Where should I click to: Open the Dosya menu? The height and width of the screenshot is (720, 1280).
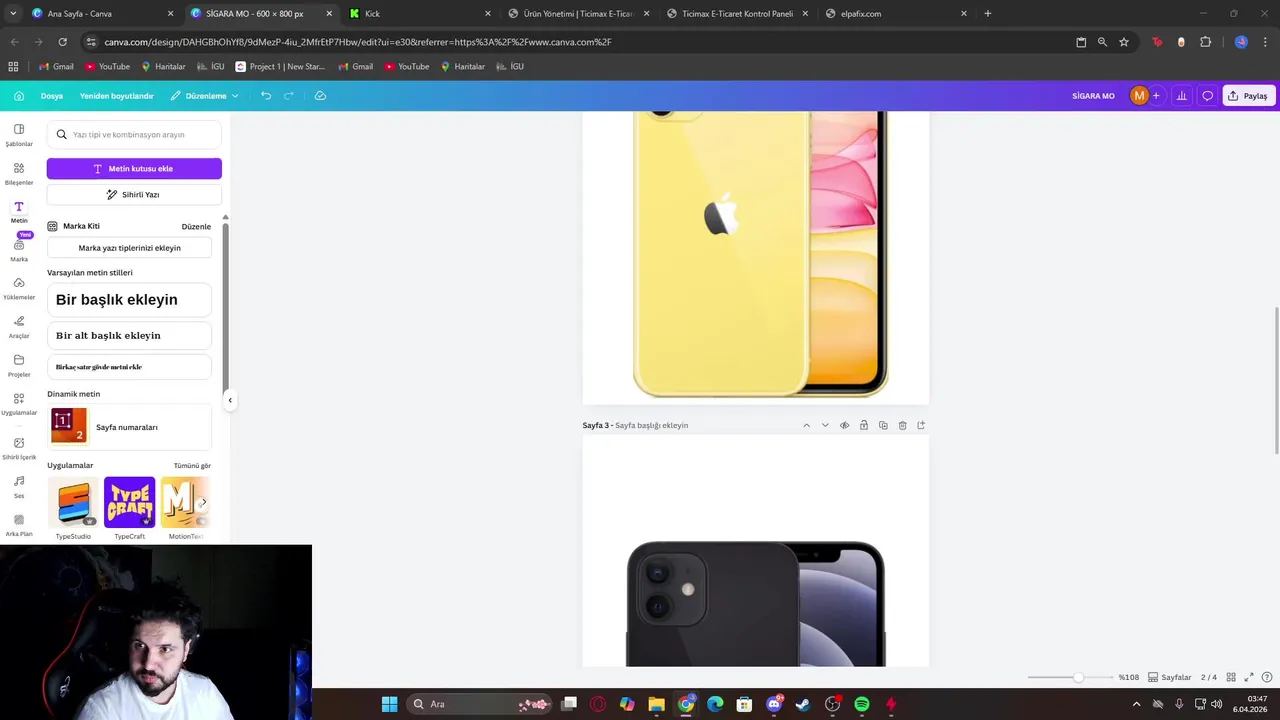[52, 96]
